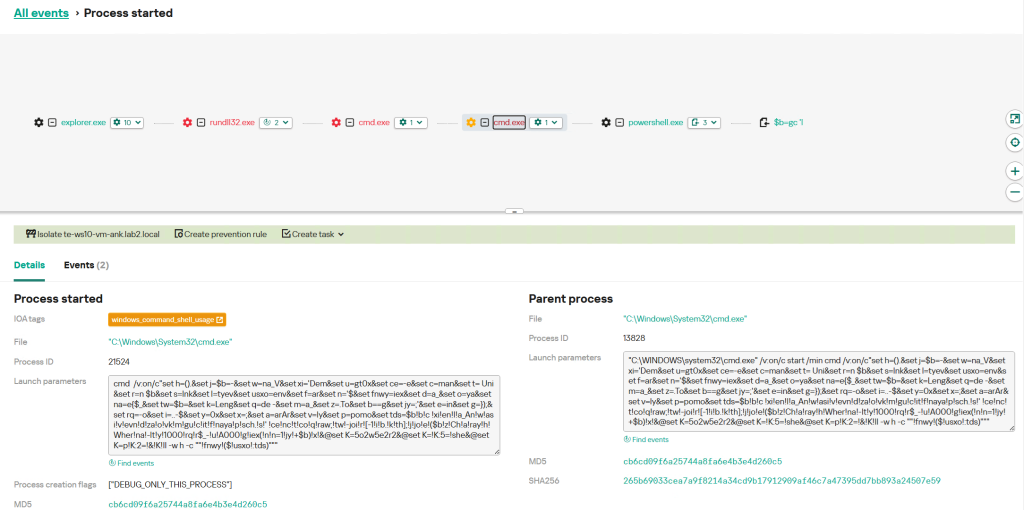Collapse the powershell.exe node
Image resolution: width=1024 pixels, height=510 pixels.
[x=620, y=122]
